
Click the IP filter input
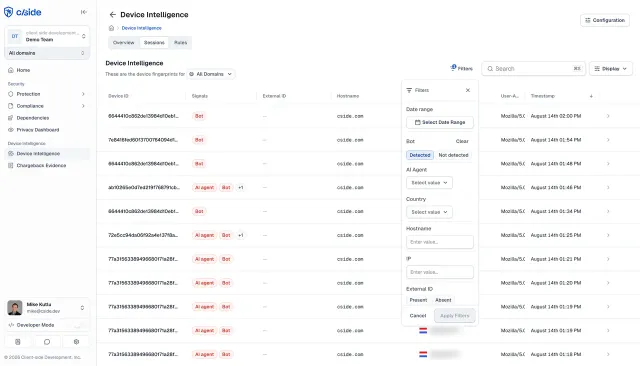(x=440, y=272)
